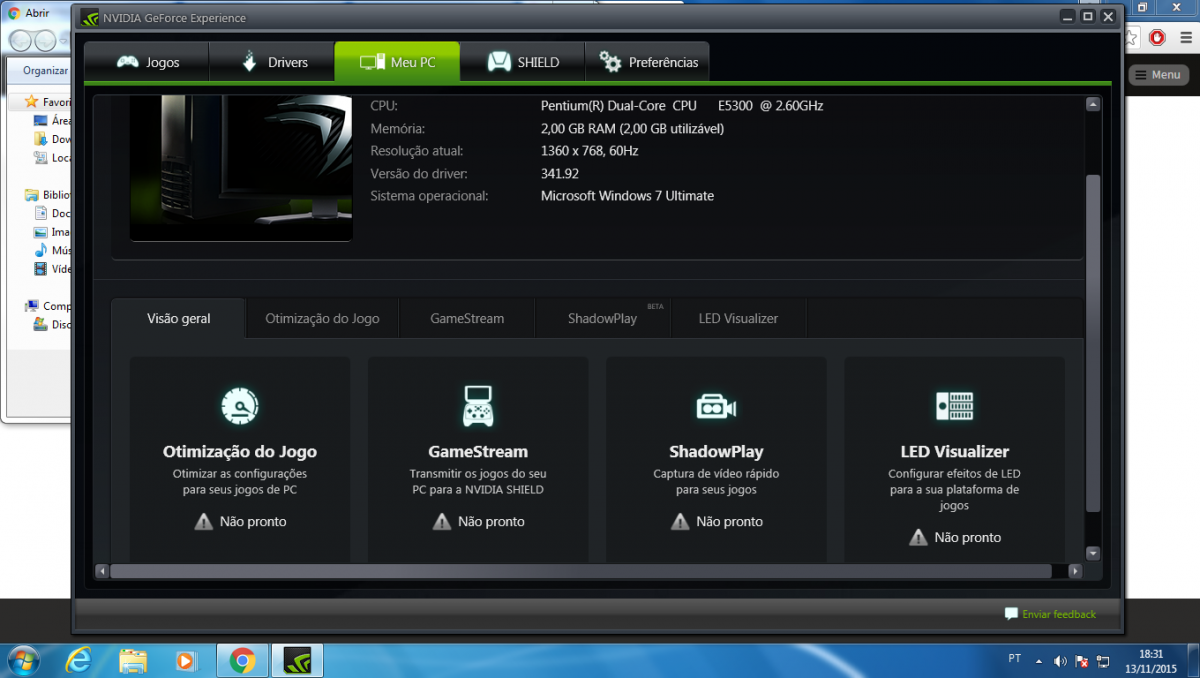Click warning icon under GameStream card
This screenshot has width=1200, height=678.
[x=441, y=521]
